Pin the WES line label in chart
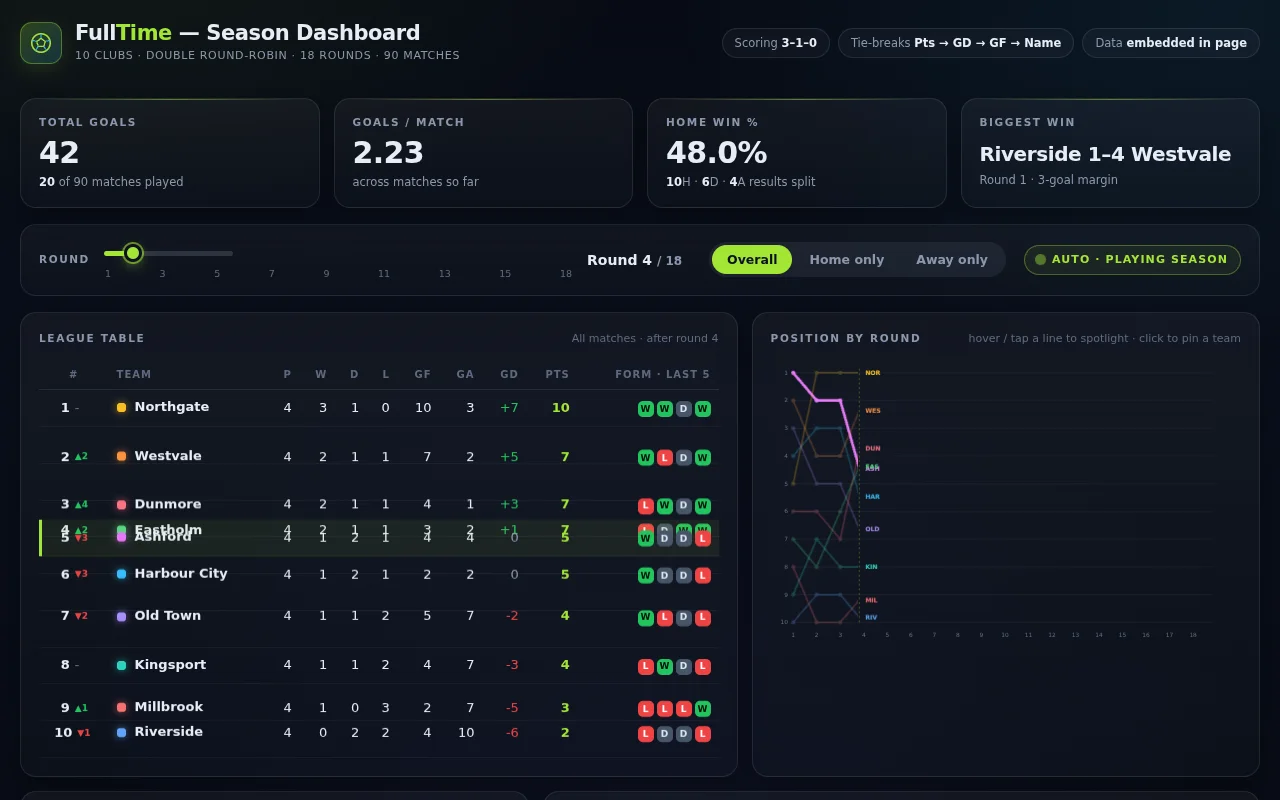This screenshot has width=1280, height=800. tap(873, 411)
